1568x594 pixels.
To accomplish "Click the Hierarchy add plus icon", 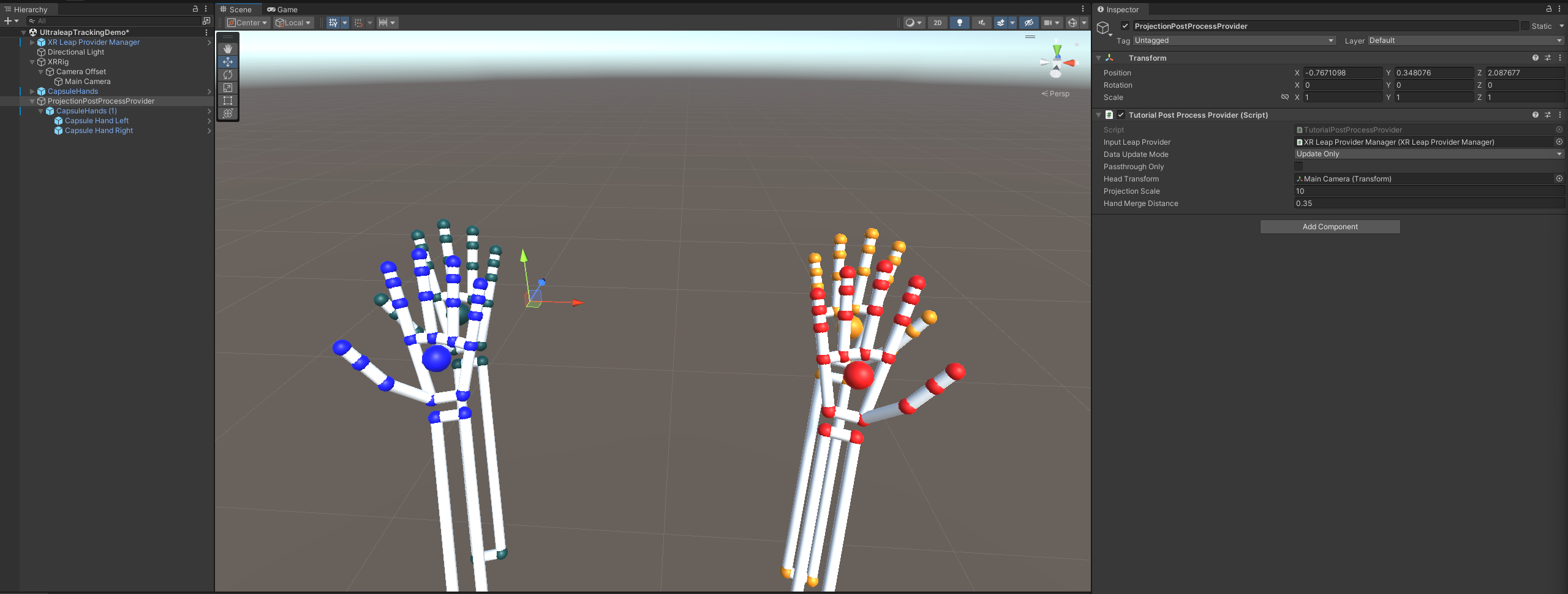I will coord(8,21).
